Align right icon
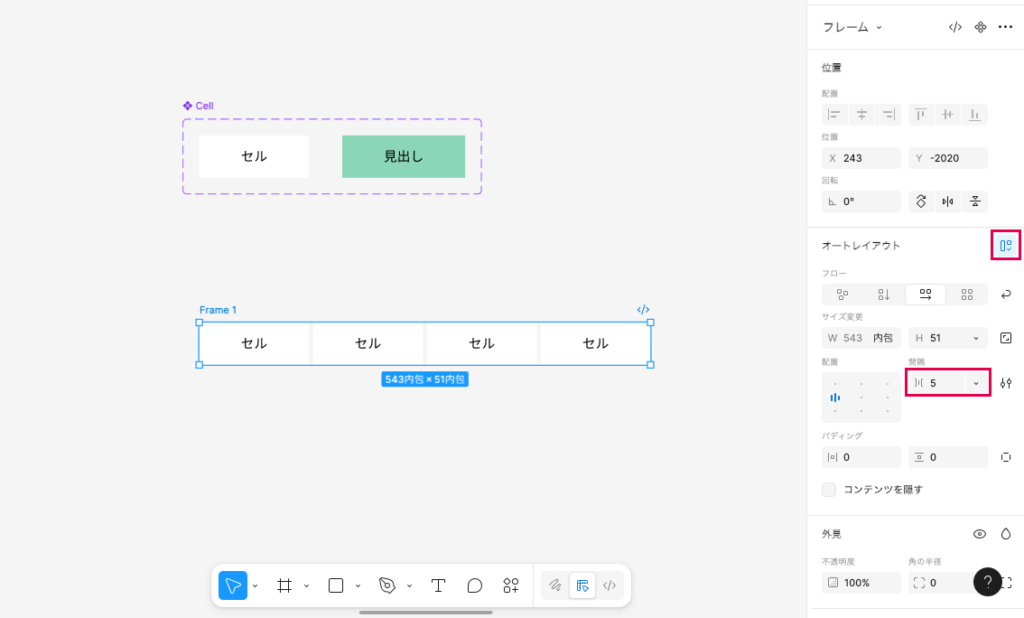The height and width of the screenshot is (618, 1024). 888,114
